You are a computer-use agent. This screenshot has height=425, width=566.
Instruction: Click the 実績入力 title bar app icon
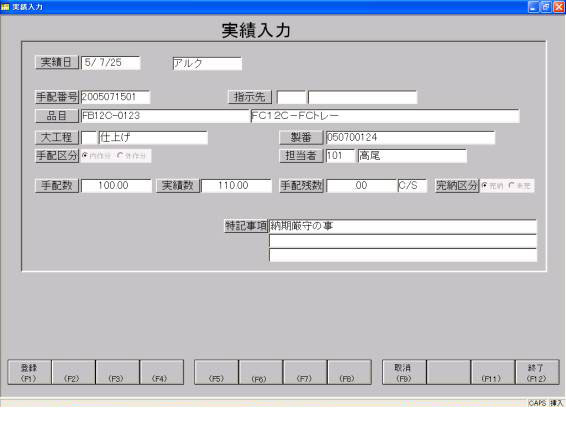pyautogui.click(x=5, y=6)
